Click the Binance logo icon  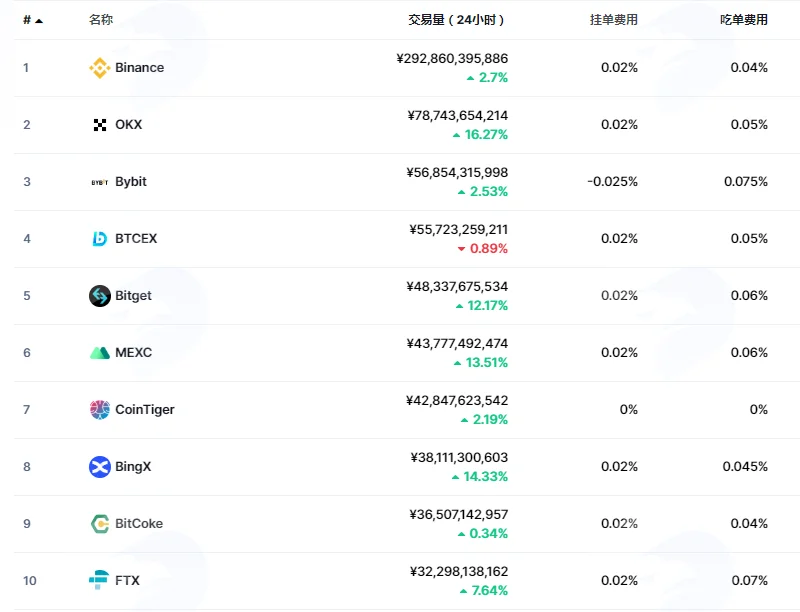99,68
